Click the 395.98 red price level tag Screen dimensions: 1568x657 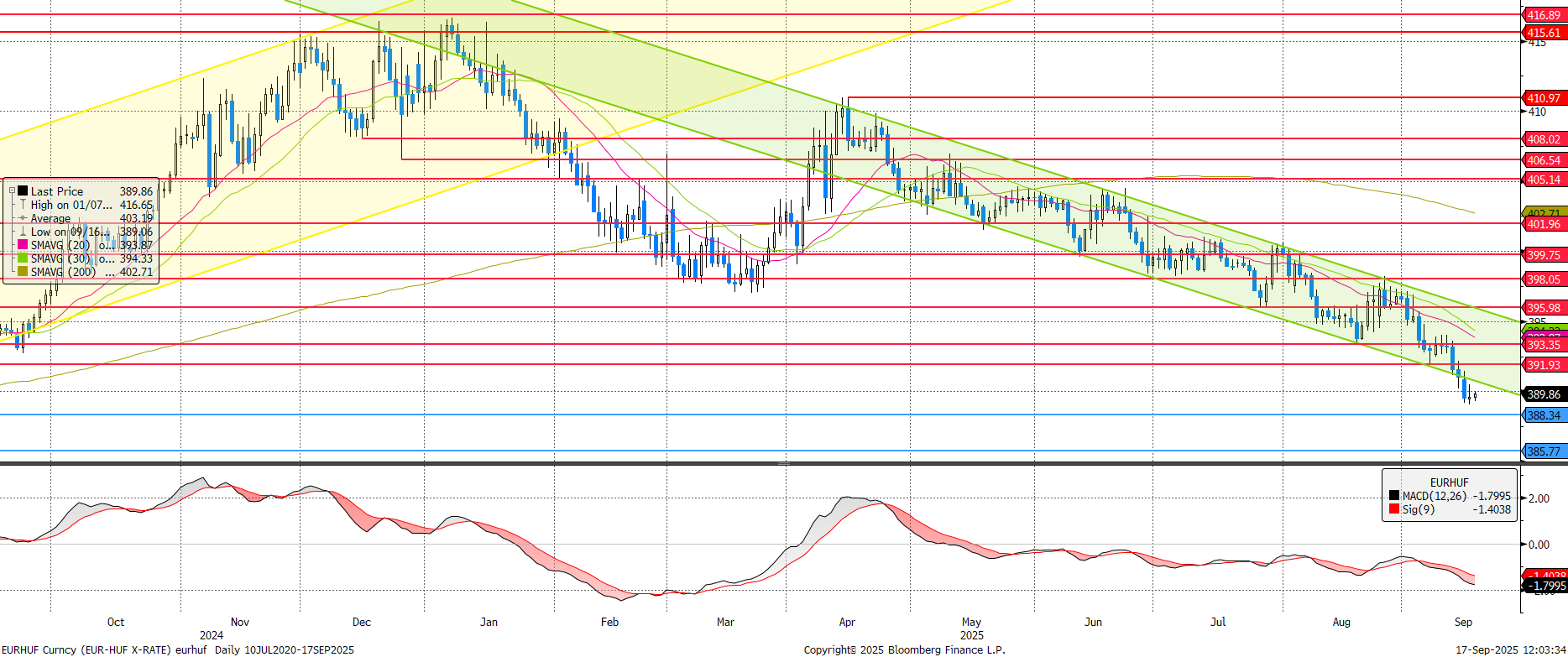[x=1544, y=308]
